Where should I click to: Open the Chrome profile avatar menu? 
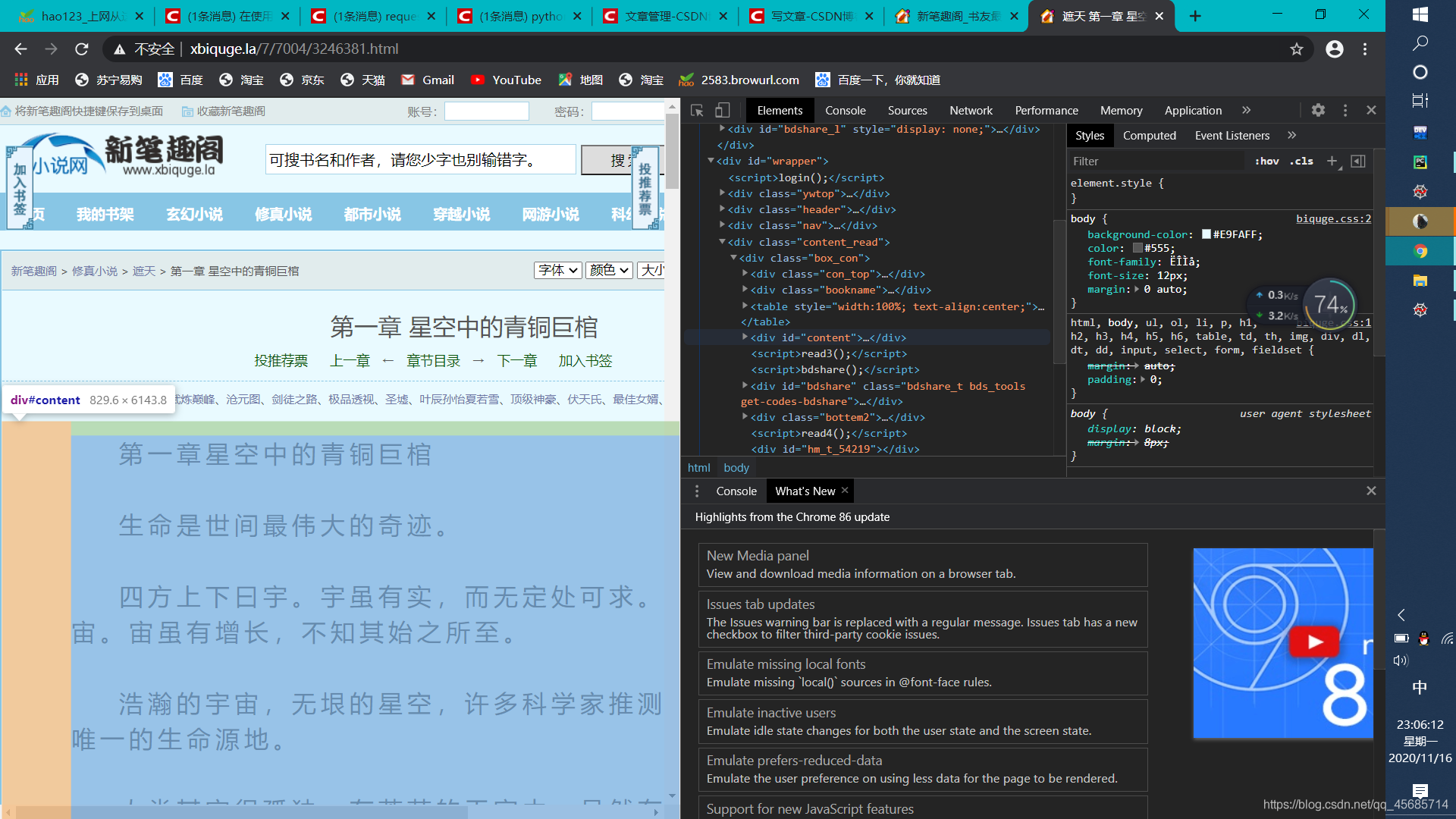[x=1335, y=49]
